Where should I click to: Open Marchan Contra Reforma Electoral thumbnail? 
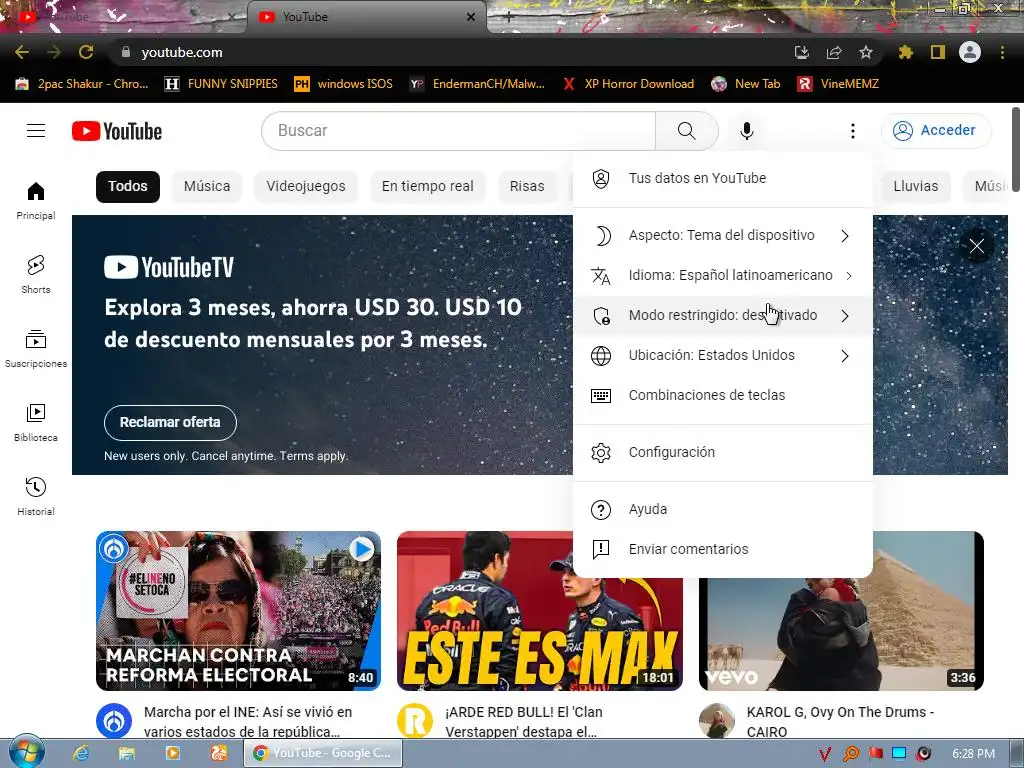pyautogui.click(x=238, y=611)
